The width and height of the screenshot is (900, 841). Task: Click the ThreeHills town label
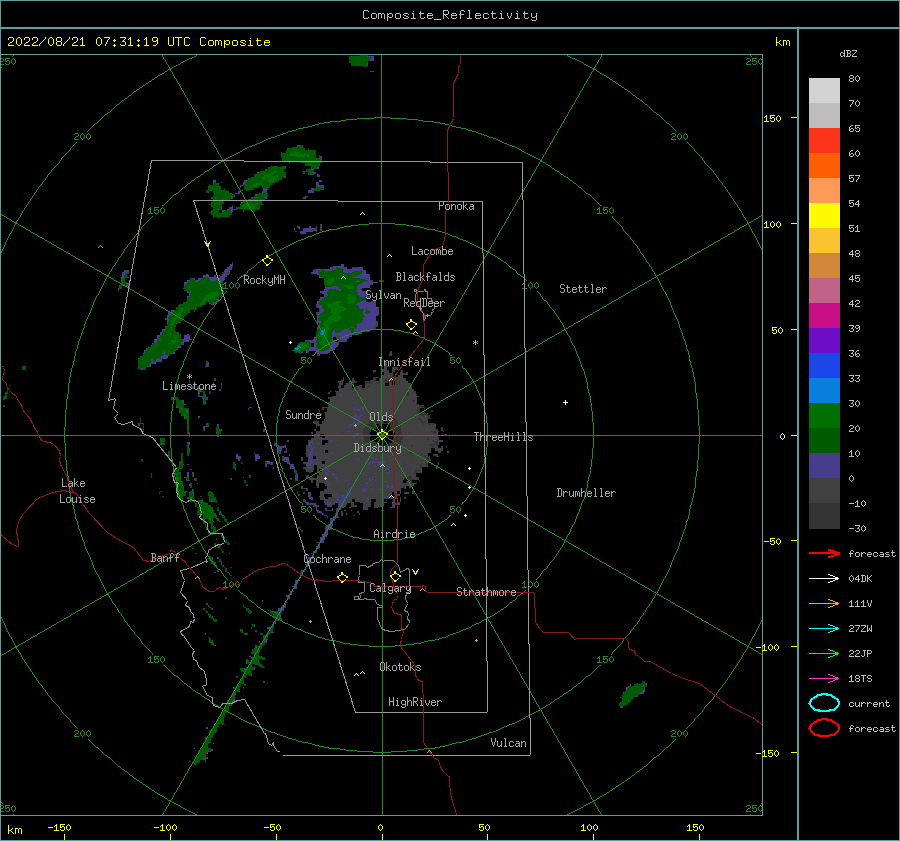[503, 437]
